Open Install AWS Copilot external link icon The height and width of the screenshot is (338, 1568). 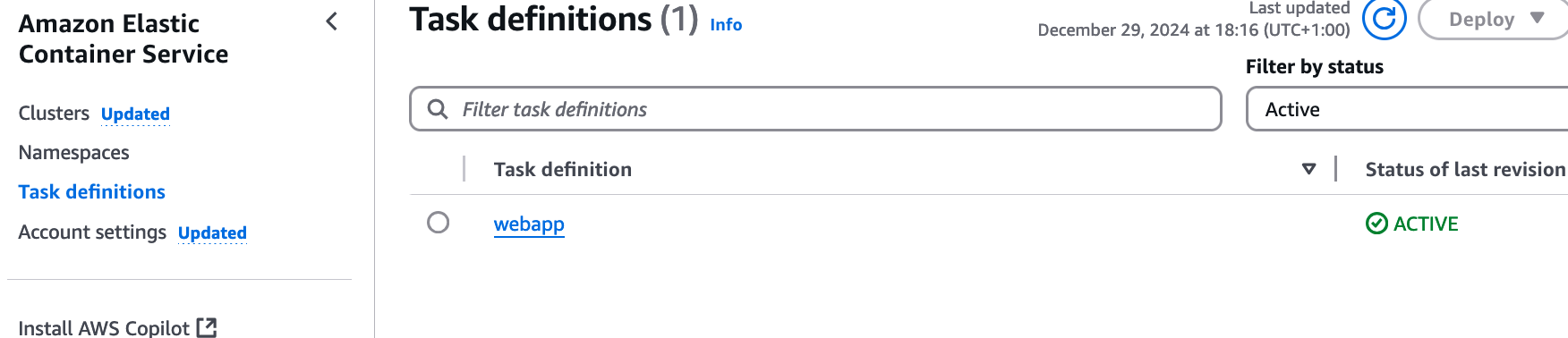pyautogui.click(x=207, y=327)
